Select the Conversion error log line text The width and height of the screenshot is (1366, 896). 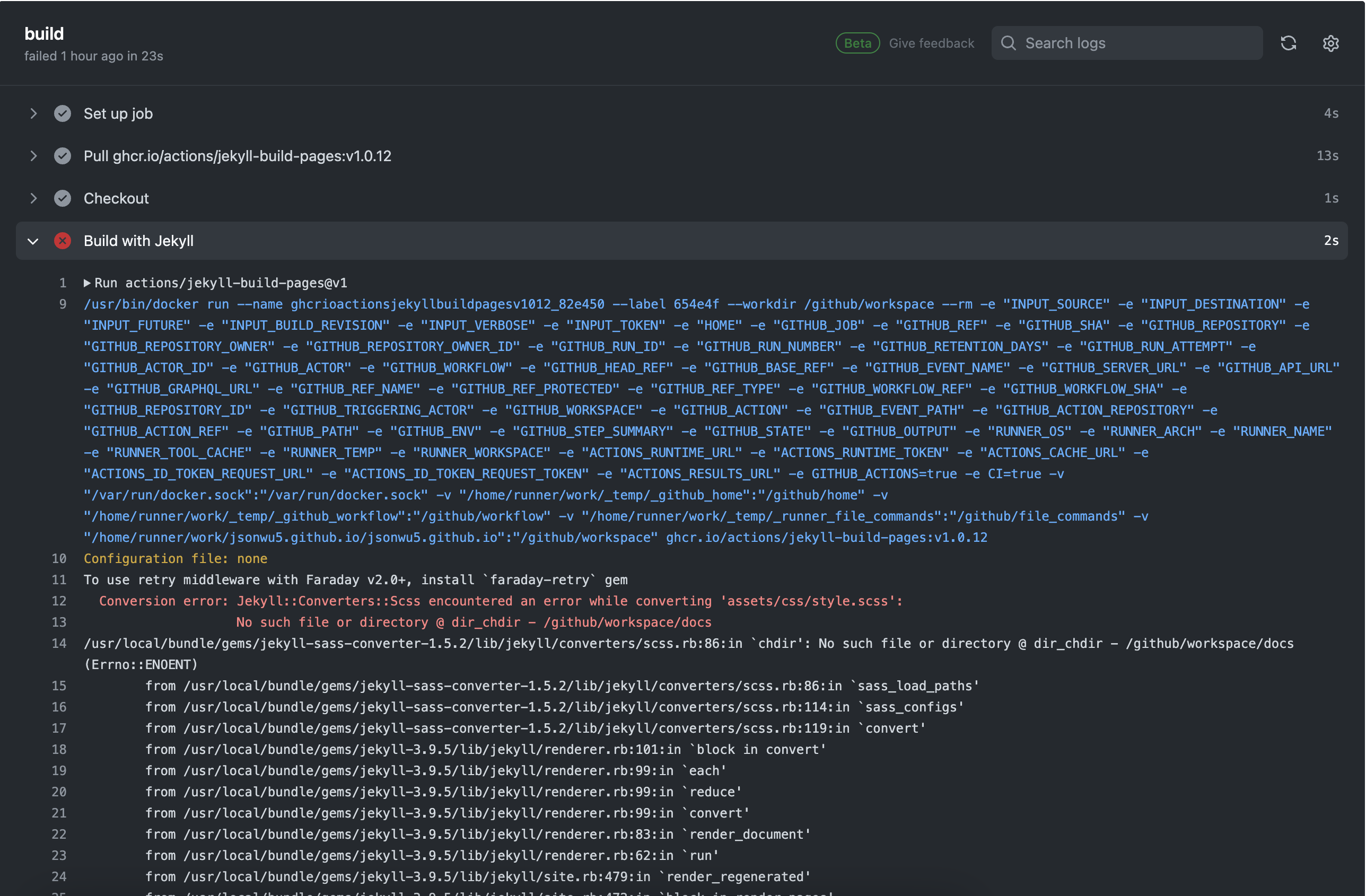pyautogui.click(x=500, y=601)
